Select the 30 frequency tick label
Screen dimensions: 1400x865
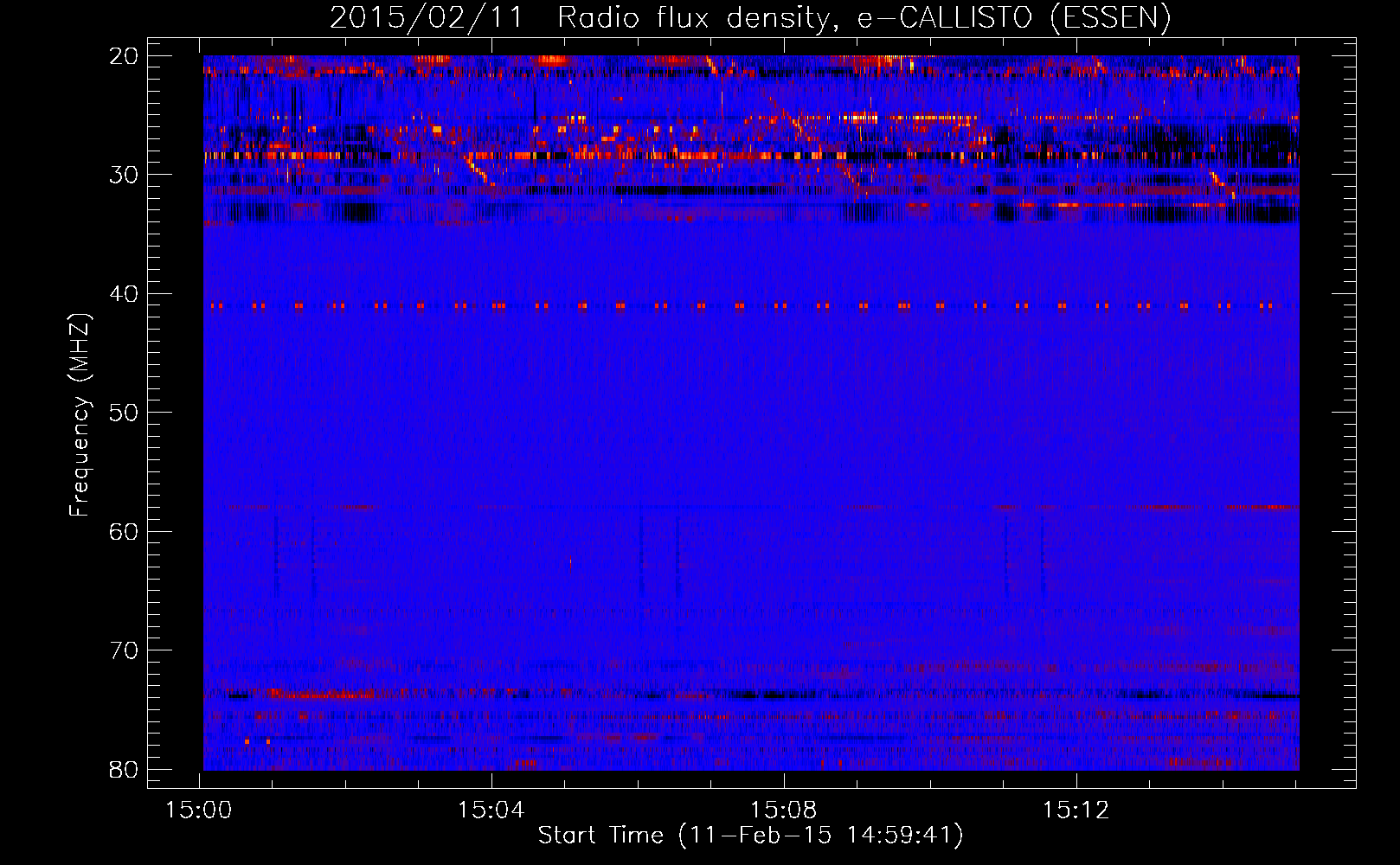pyautogui.click(x=125, y=175)
